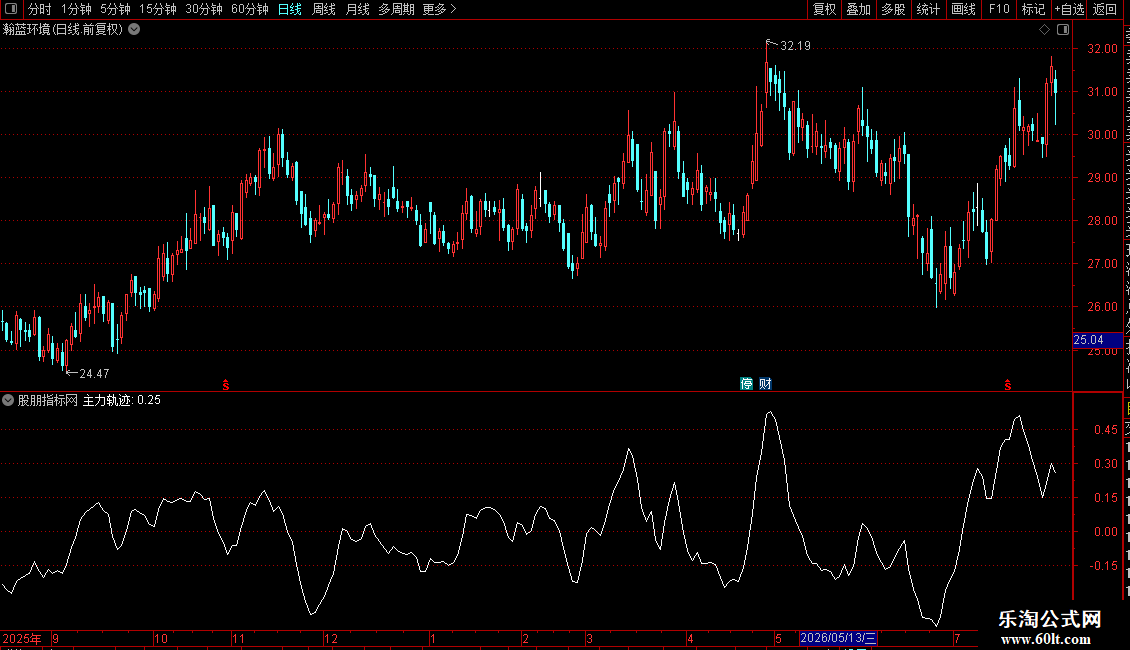Image resolution: width=1130 pixels, height=650 pixels.
Task: Select the 5分钟 period tab
Action: (x=115, y=9)
